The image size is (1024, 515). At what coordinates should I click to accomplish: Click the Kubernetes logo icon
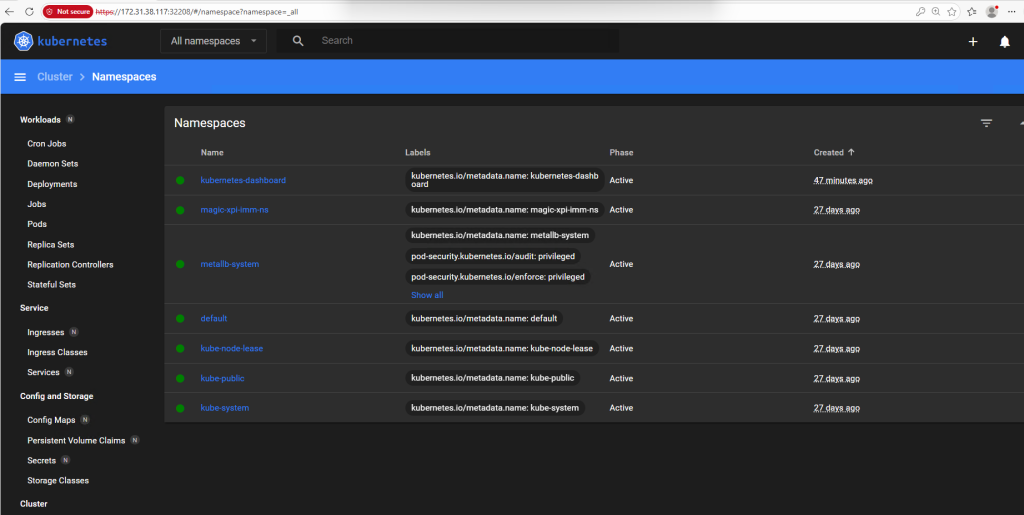(24, 41)
